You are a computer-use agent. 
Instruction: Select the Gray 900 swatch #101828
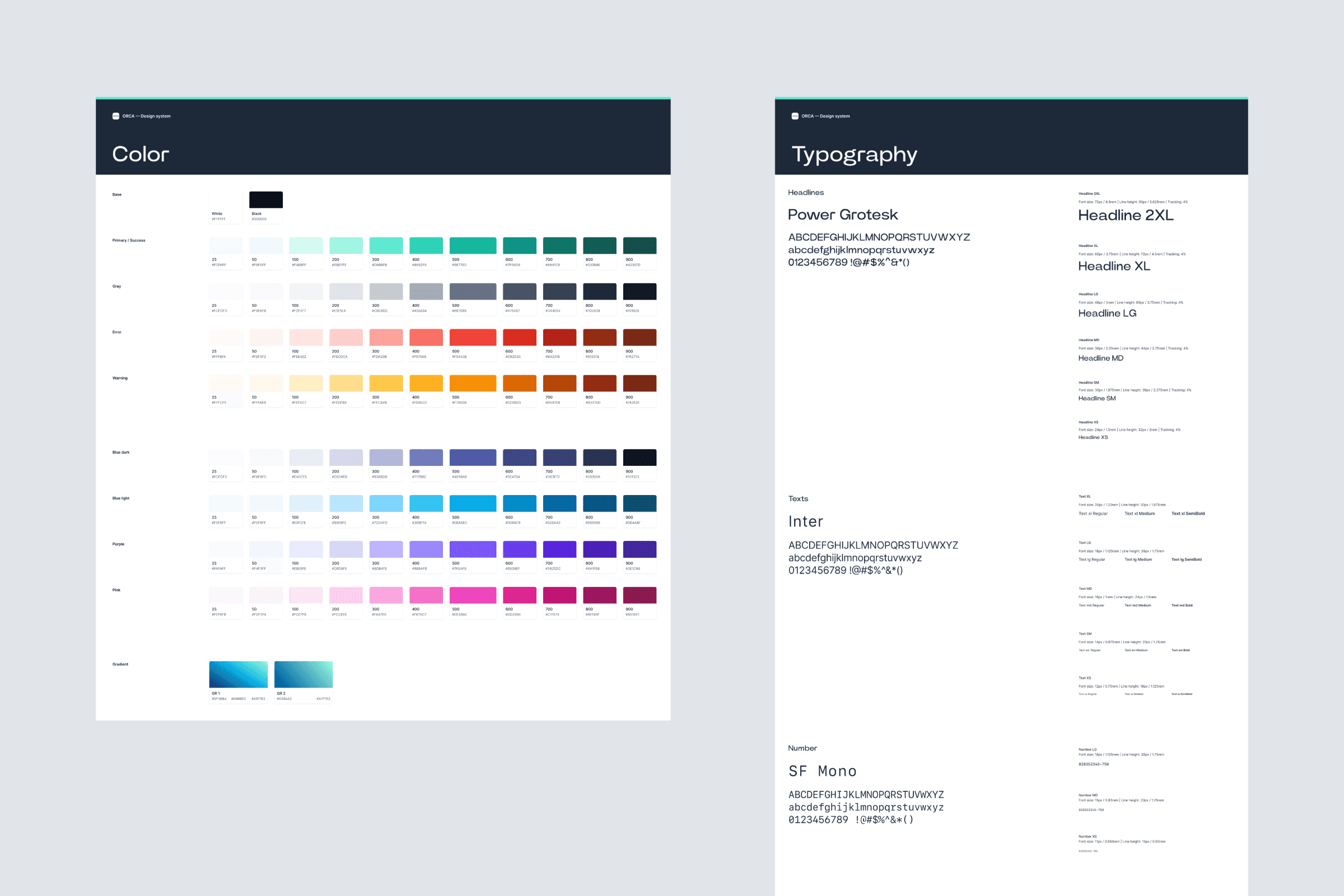[x=639, y=291]
